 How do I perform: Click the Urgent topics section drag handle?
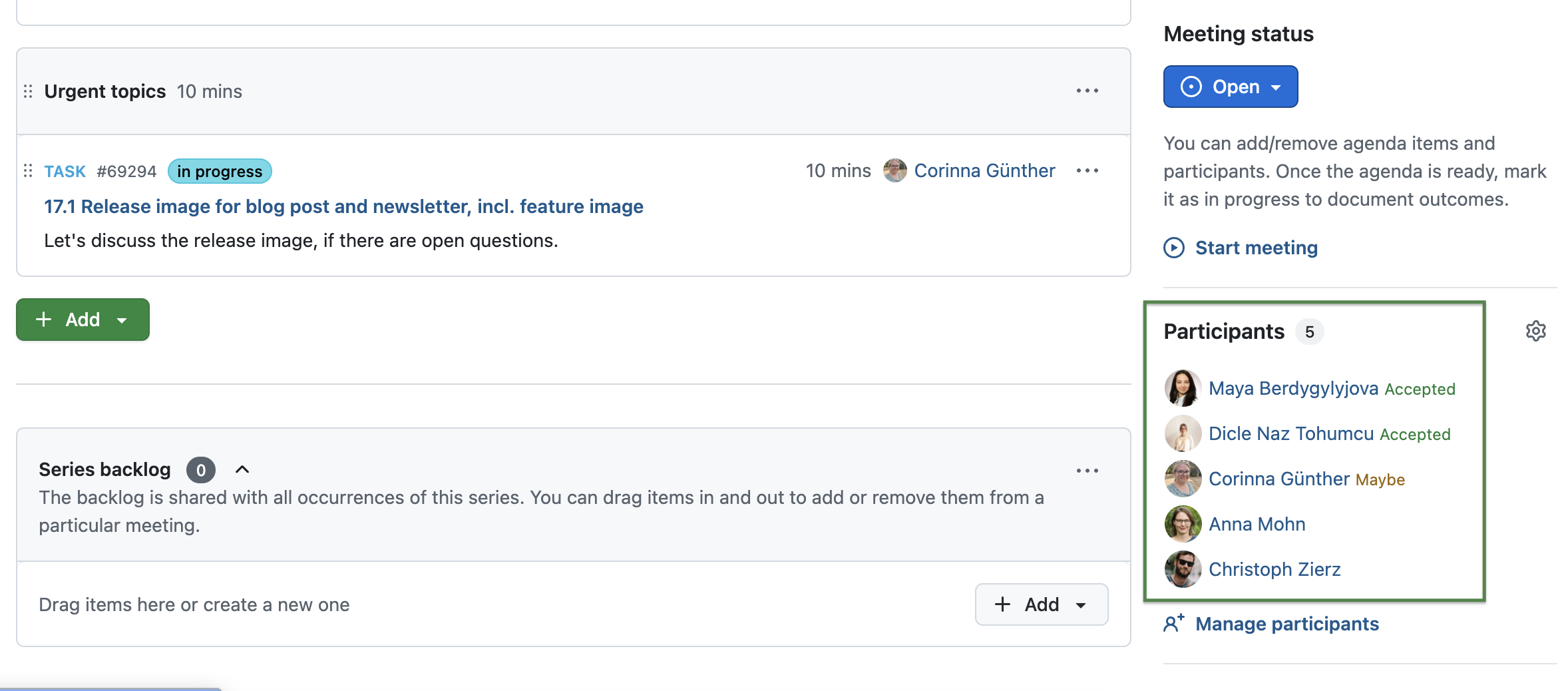click(28, 91)
